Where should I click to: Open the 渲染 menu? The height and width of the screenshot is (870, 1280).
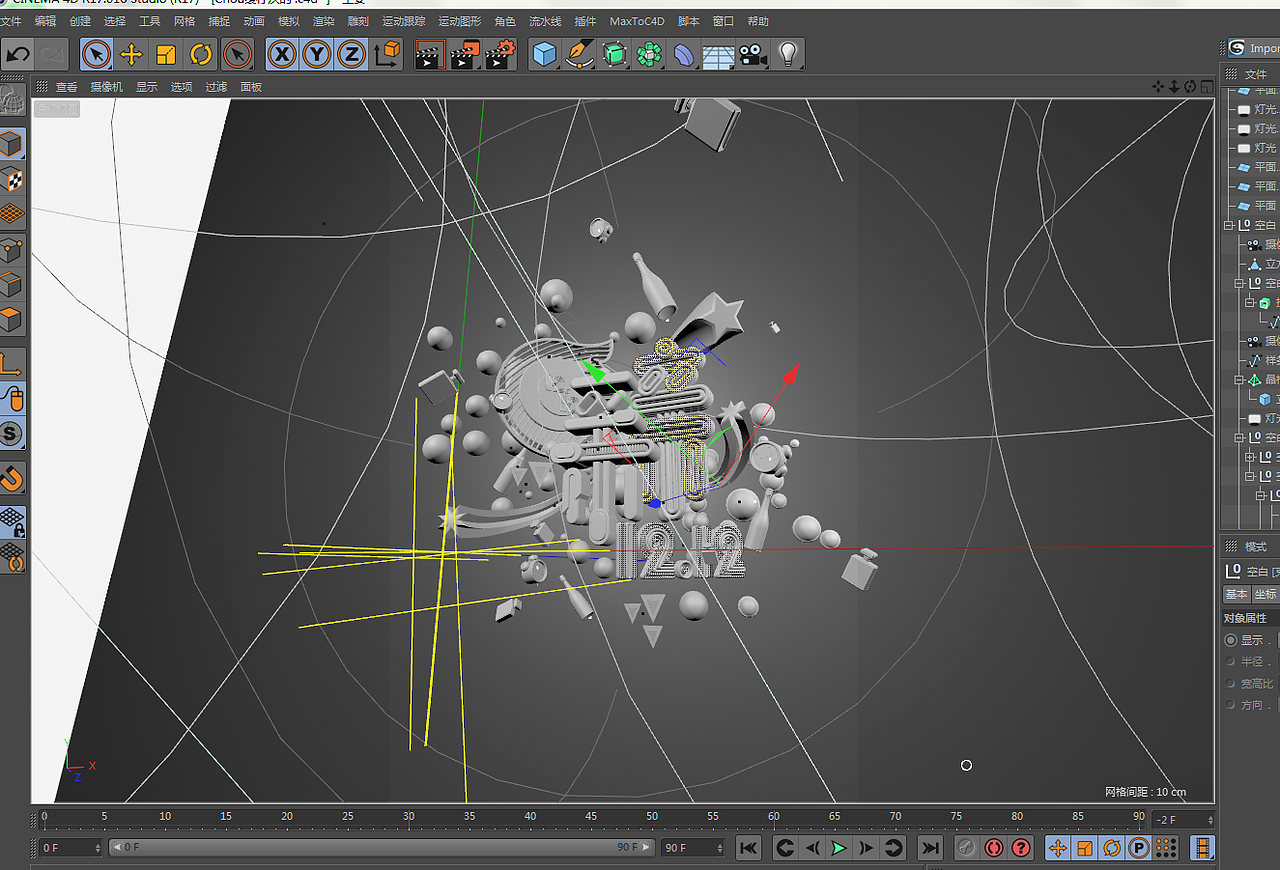coord(323,21)
